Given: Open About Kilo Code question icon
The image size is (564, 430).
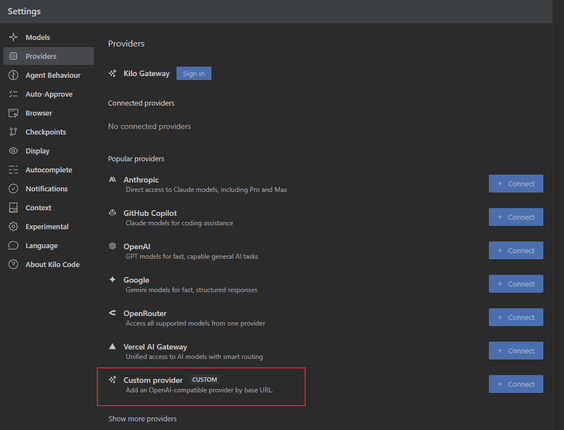Looking at the screenshot, I should (x=13, y=264).
